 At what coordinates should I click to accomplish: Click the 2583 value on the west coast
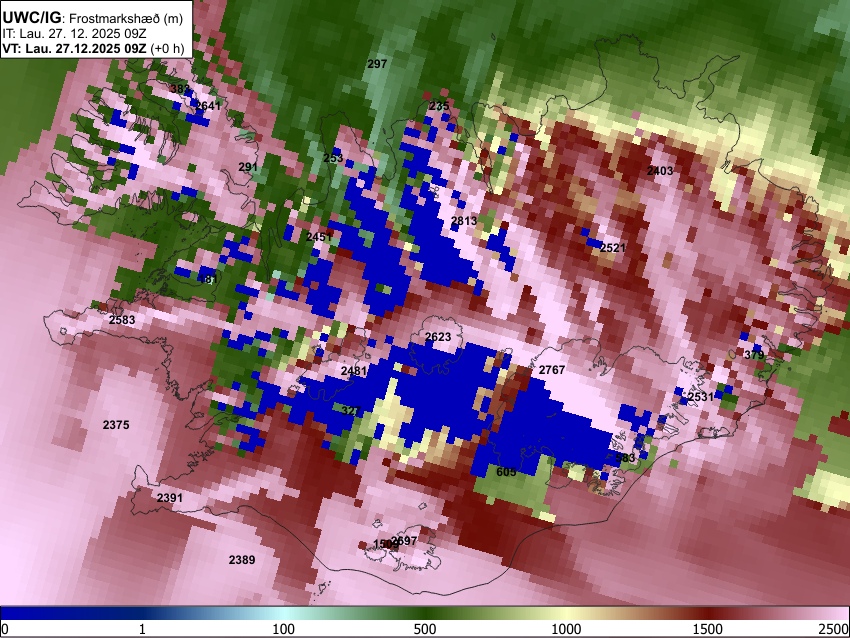122,320
